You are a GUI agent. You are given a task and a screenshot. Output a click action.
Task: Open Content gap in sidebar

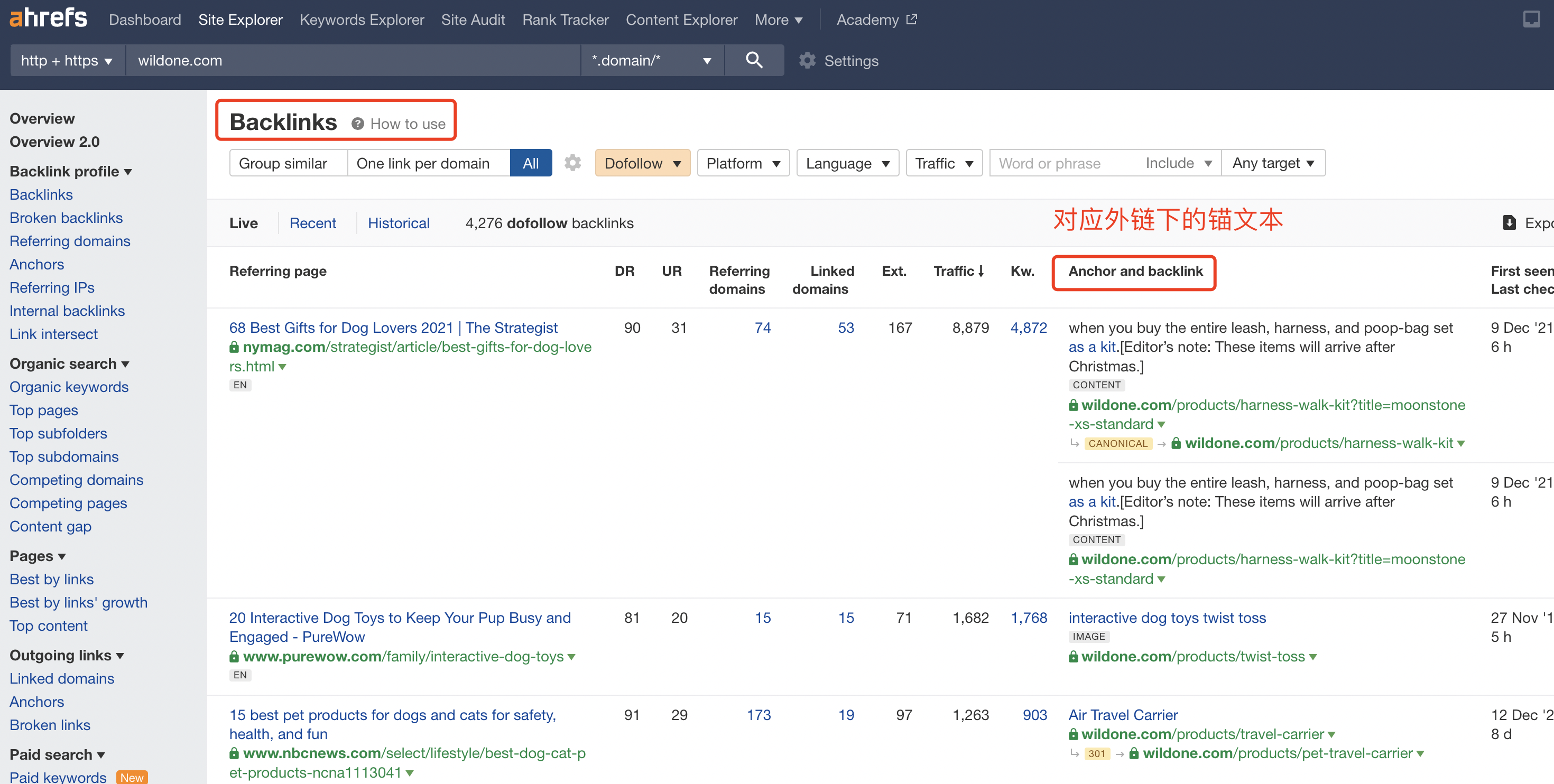point(51,527)
